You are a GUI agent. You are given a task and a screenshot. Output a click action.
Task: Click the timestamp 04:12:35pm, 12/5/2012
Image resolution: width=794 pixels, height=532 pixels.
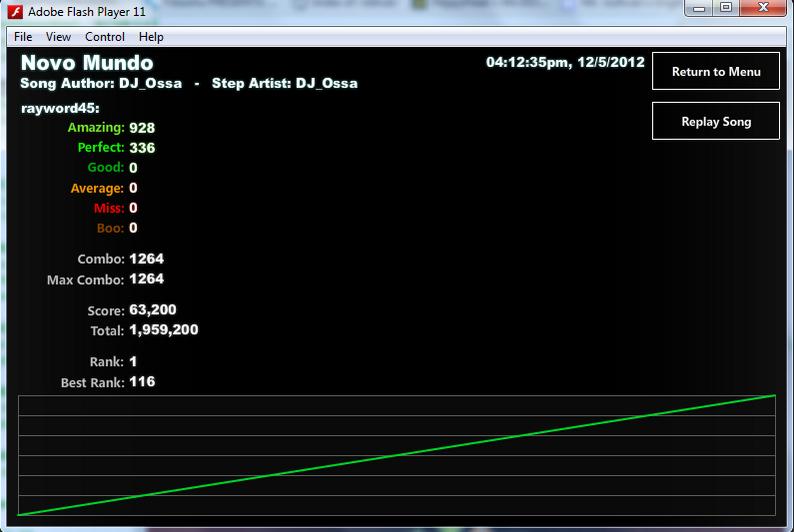click(565, 62)
